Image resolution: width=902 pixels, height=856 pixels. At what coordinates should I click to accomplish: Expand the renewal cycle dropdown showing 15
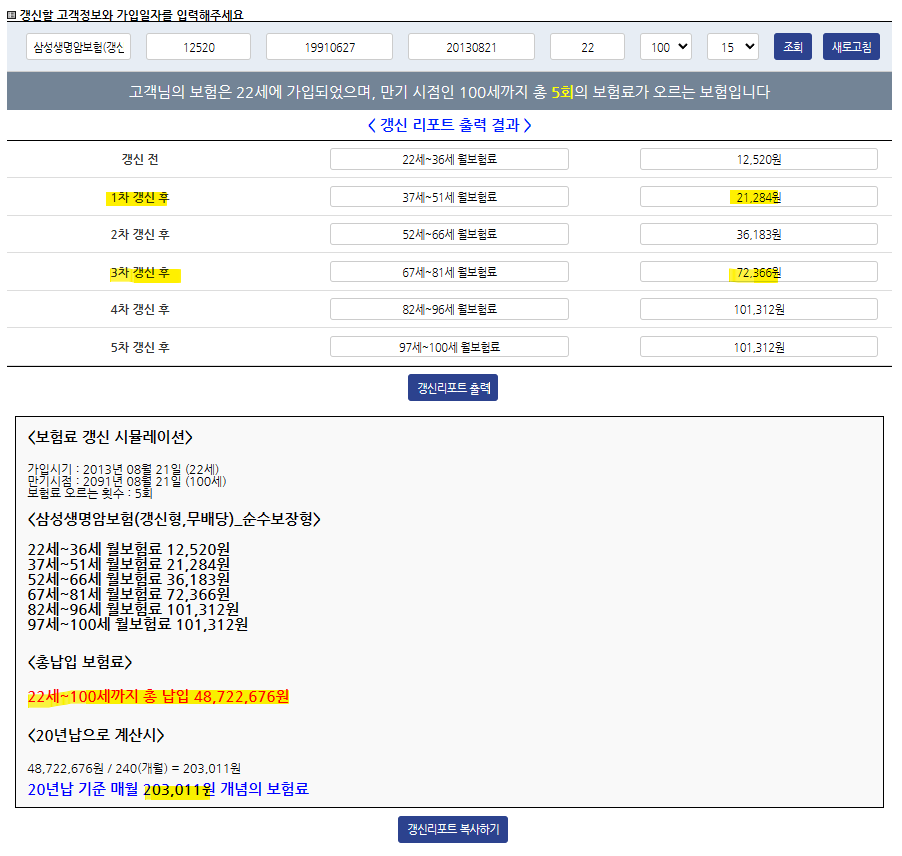pyautogui.click(x=732, y=47)
